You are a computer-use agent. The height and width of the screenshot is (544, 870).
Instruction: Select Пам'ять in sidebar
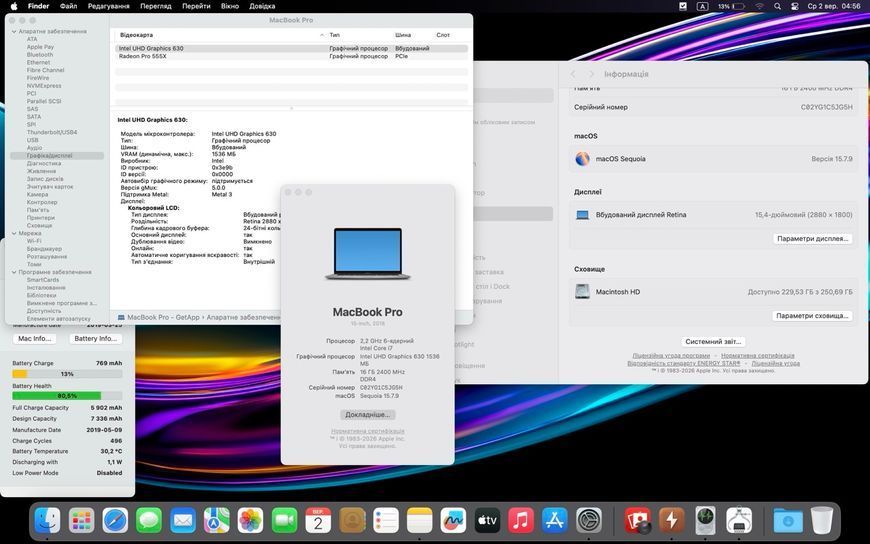tap(38, 210)
